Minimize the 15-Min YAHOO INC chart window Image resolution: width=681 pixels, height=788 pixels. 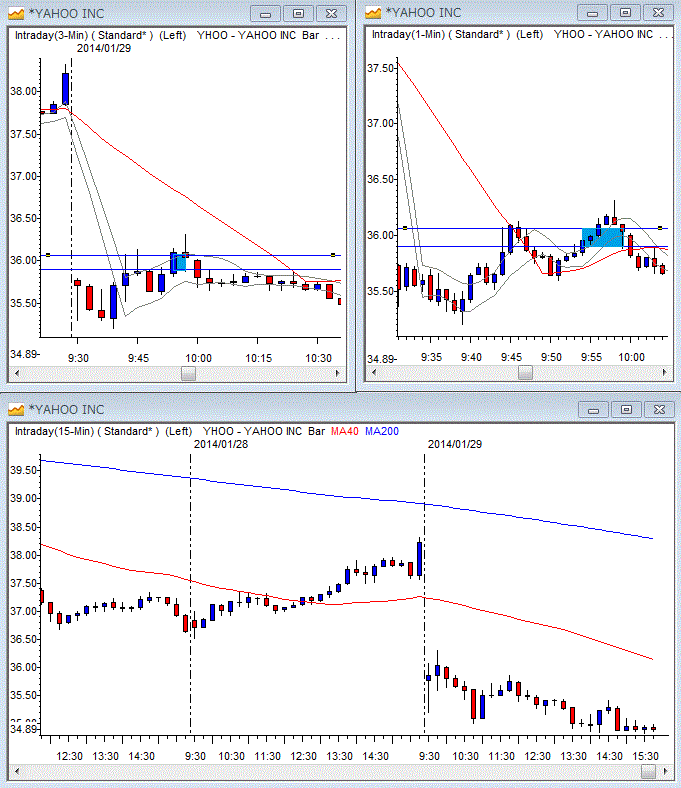click(594, 410)
